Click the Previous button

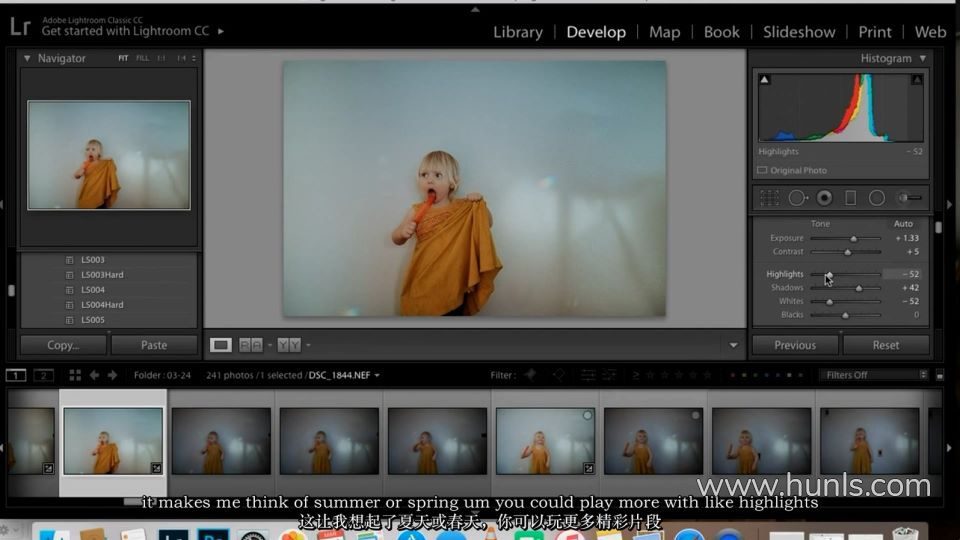(795, 345)
